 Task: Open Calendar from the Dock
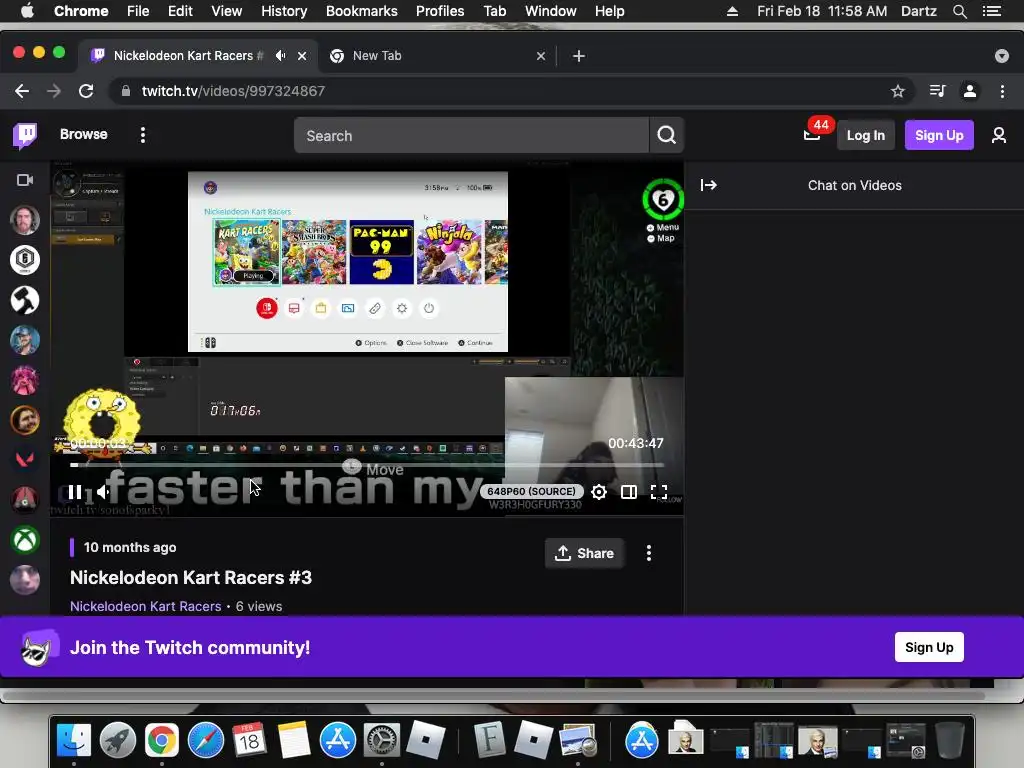(249, 740)
